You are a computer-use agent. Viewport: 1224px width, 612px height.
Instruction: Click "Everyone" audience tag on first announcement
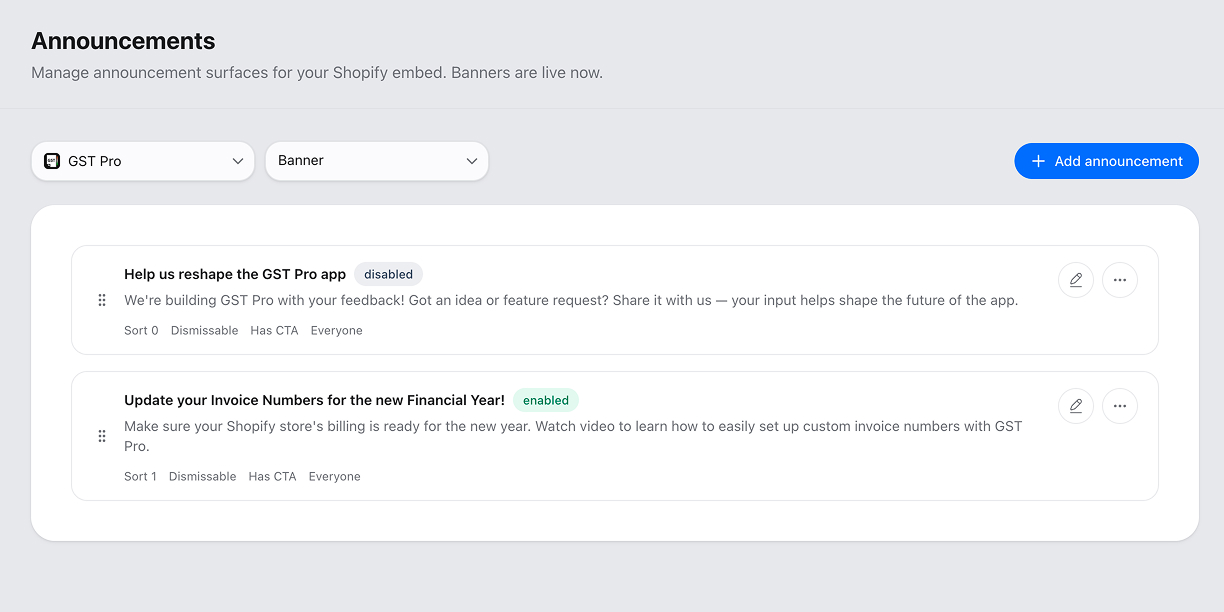(x=336, y=331)
